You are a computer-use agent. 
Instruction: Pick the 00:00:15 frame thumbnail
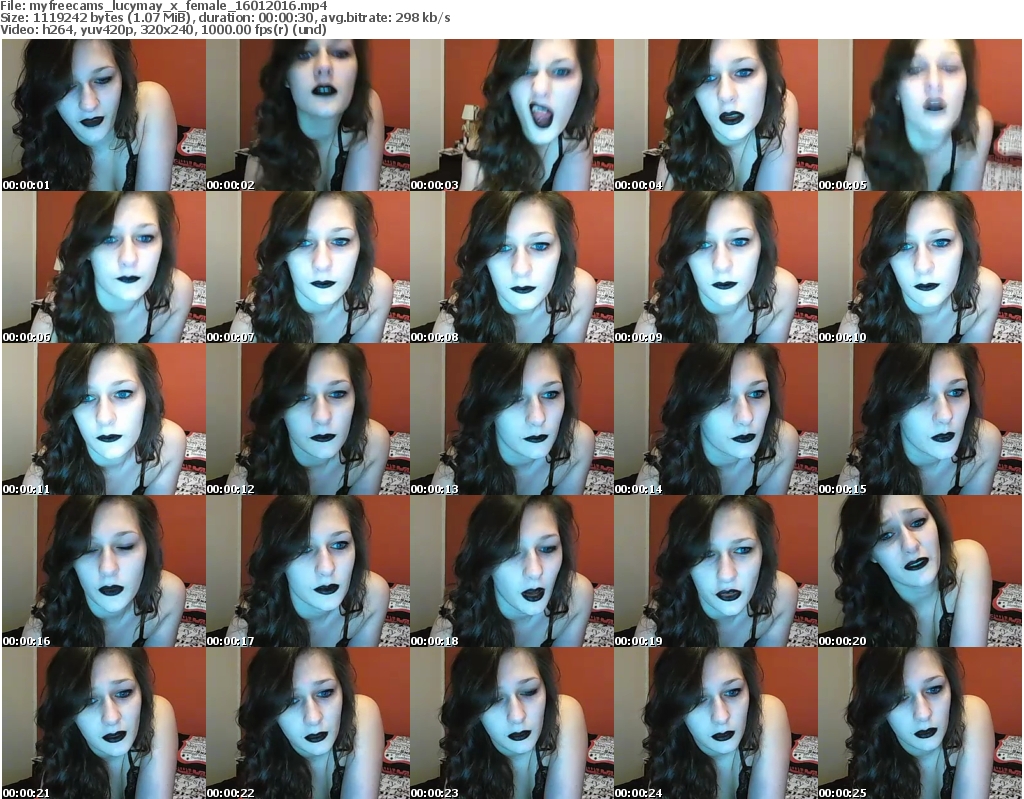point(920,419)
